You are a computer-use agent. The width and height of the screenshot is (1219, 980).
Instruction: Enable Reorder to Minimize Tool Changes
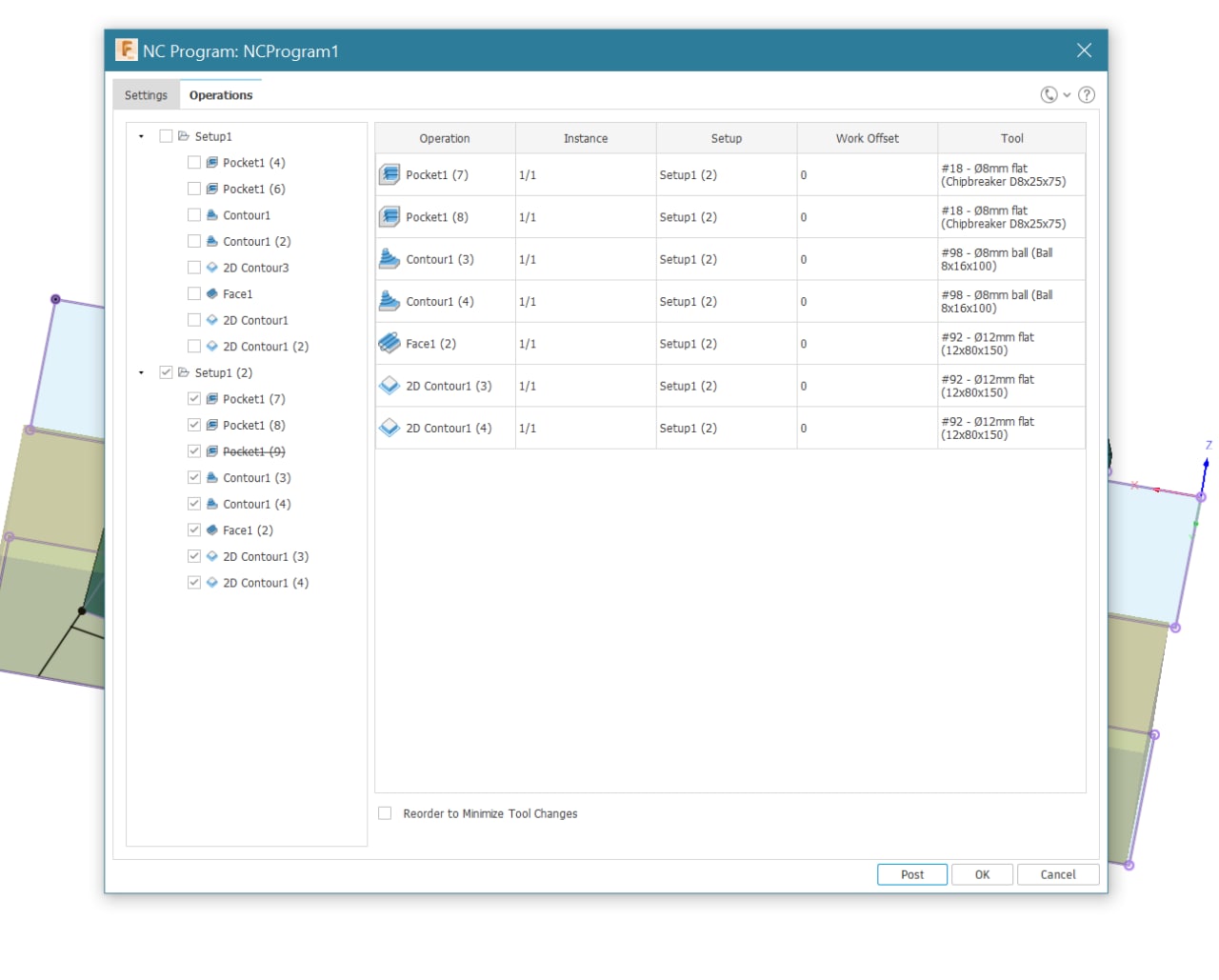pos(385,813)
